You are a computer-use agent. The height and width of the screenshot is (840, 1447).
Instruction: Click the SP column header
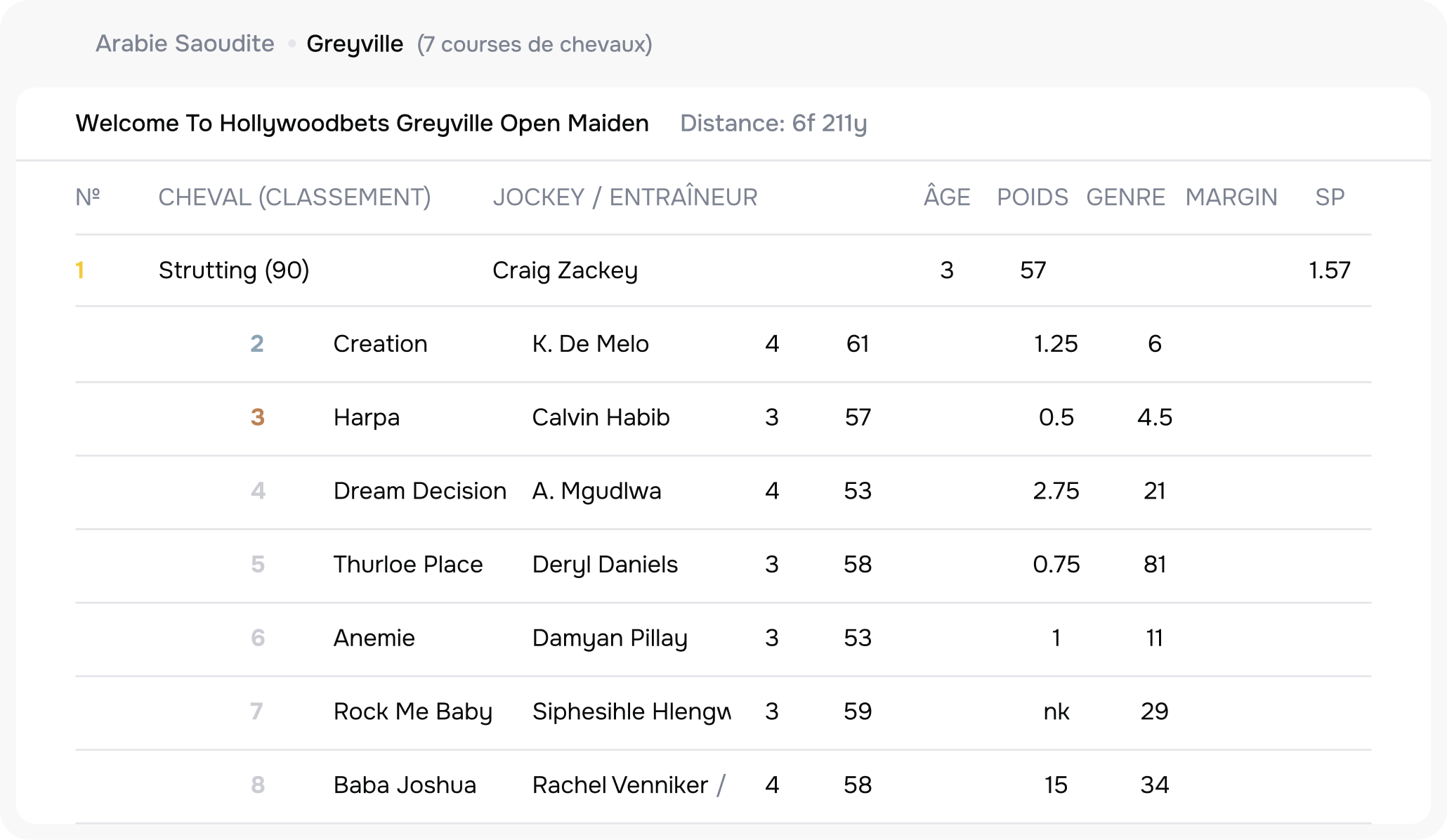[1329, 197]
